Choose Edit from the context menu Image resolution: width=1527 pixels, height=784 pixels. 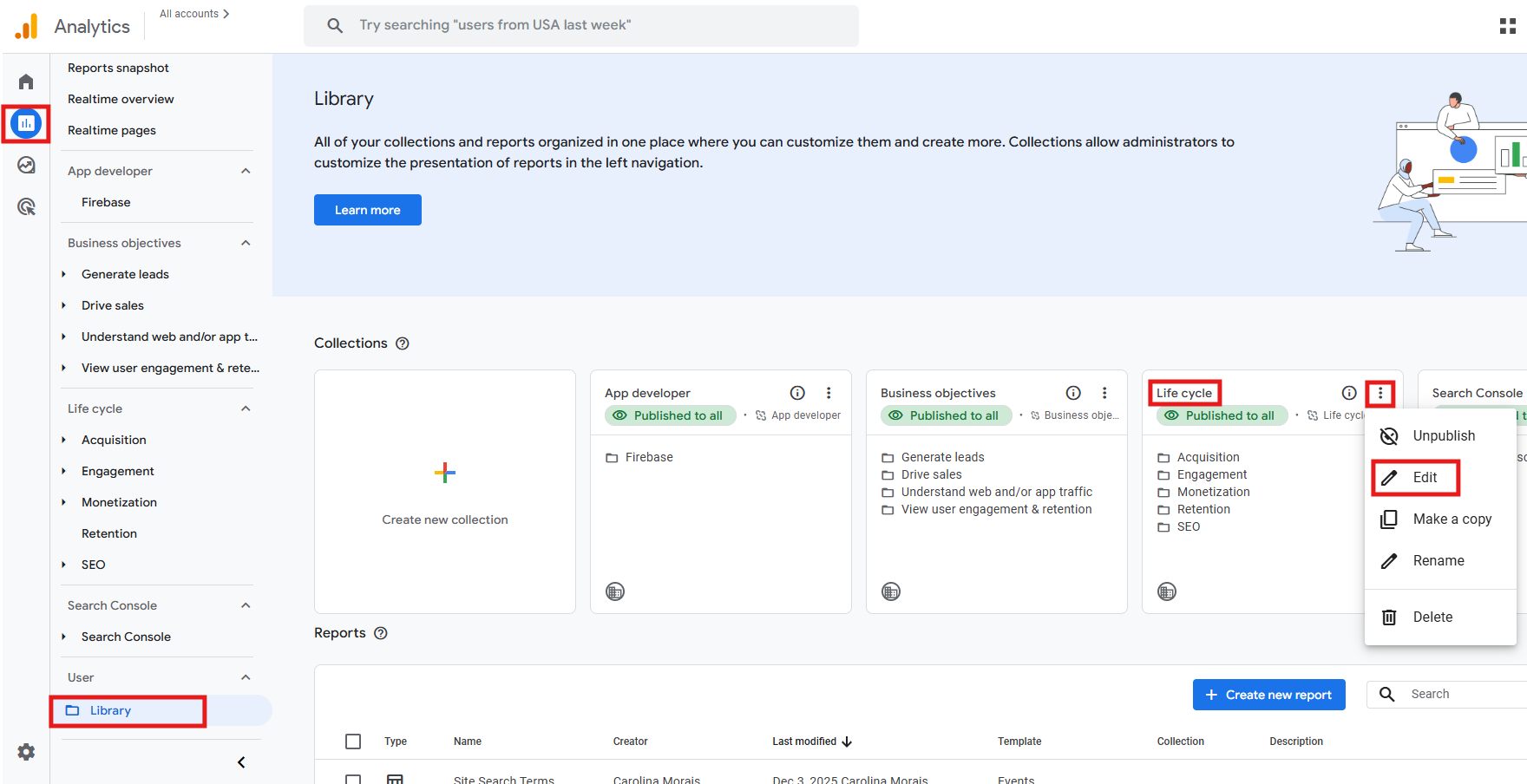coord(1440,477)
